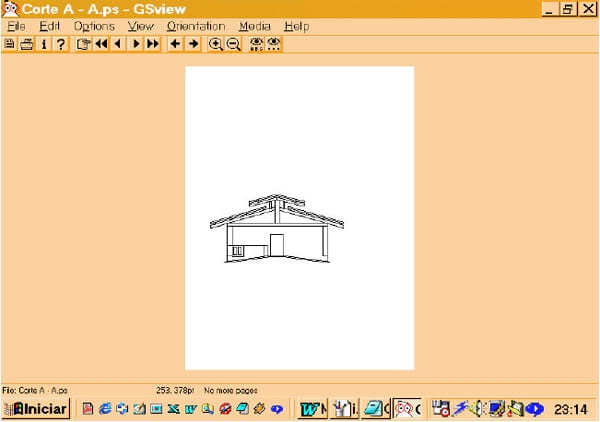
Task: Open the File menu
Action: 16,26
